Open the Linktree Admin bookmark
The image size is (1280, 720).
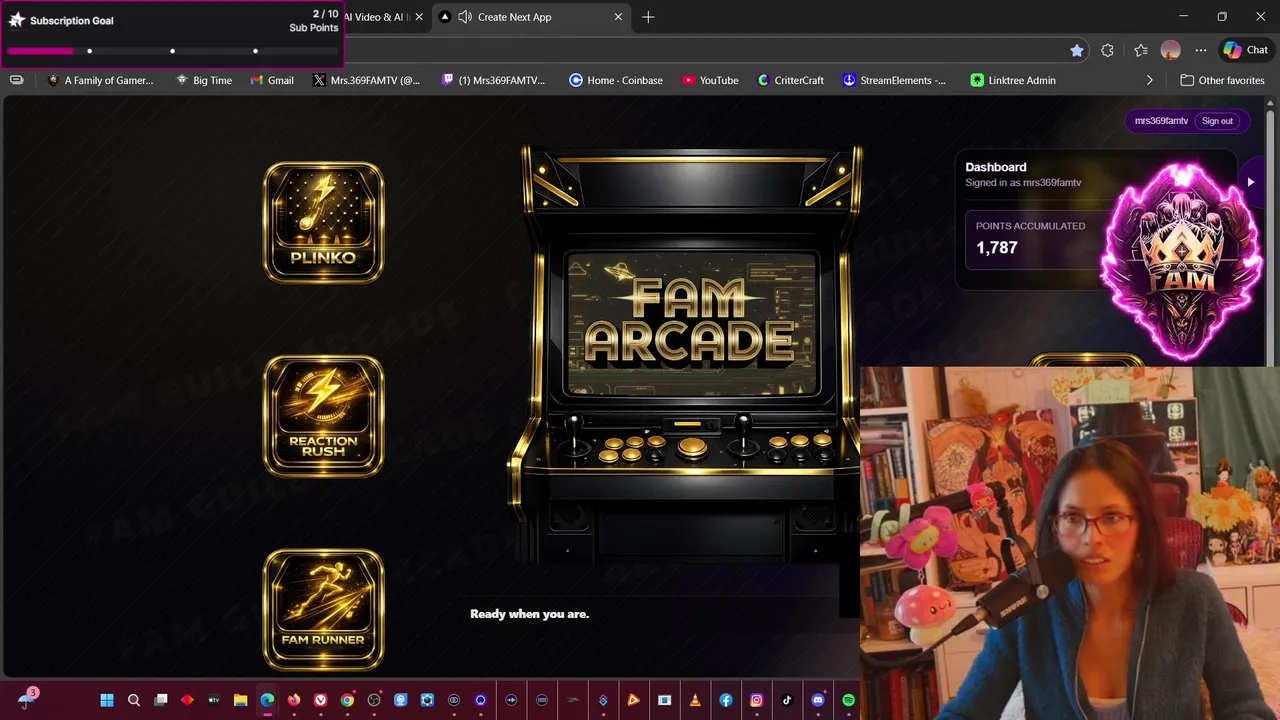tap(1012, 80)
